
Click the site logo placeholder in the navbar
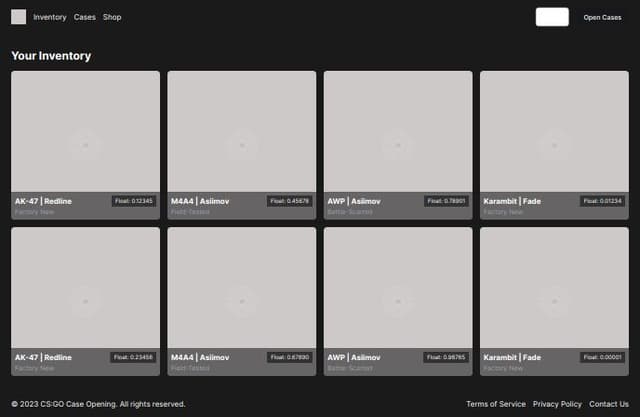point(18,17)
